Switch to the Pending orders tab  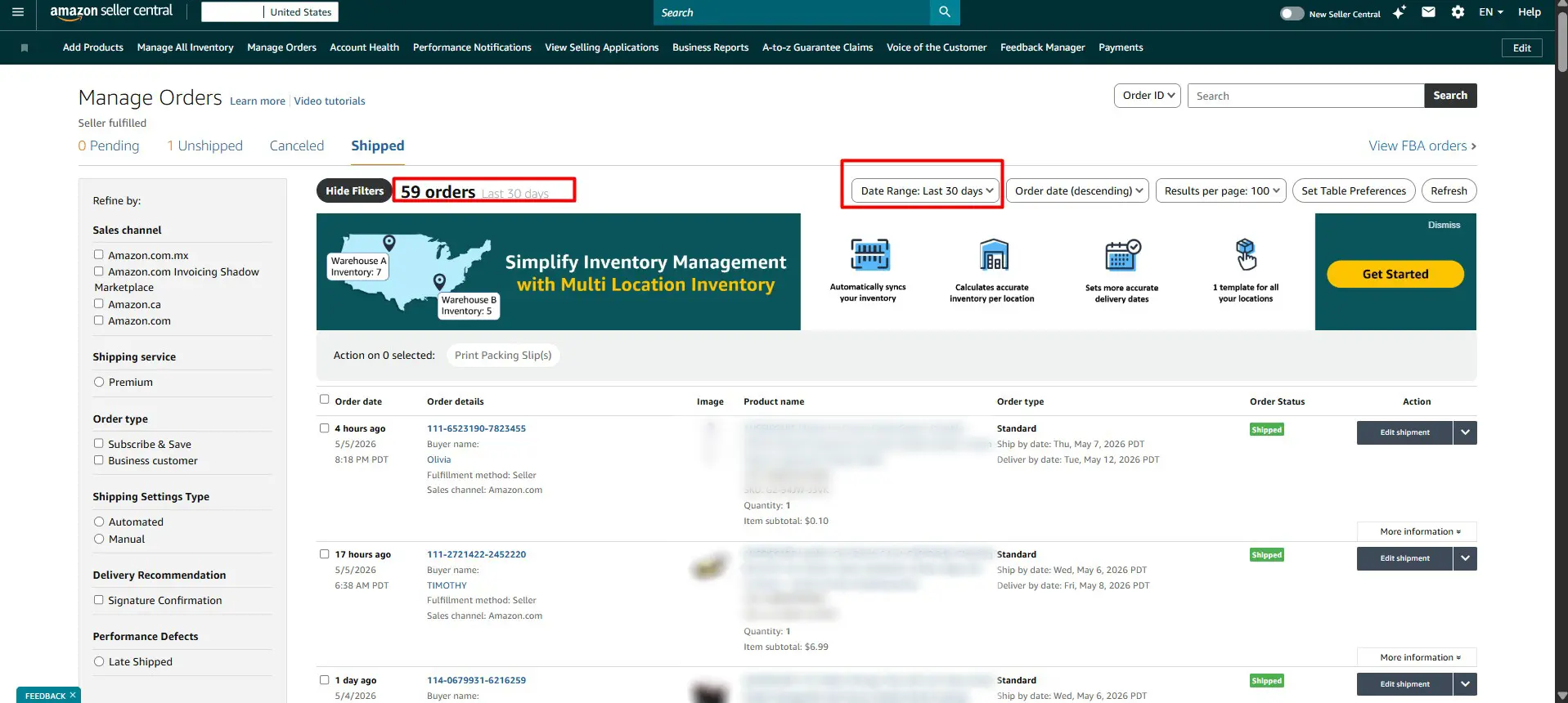(x=109, y=146)
